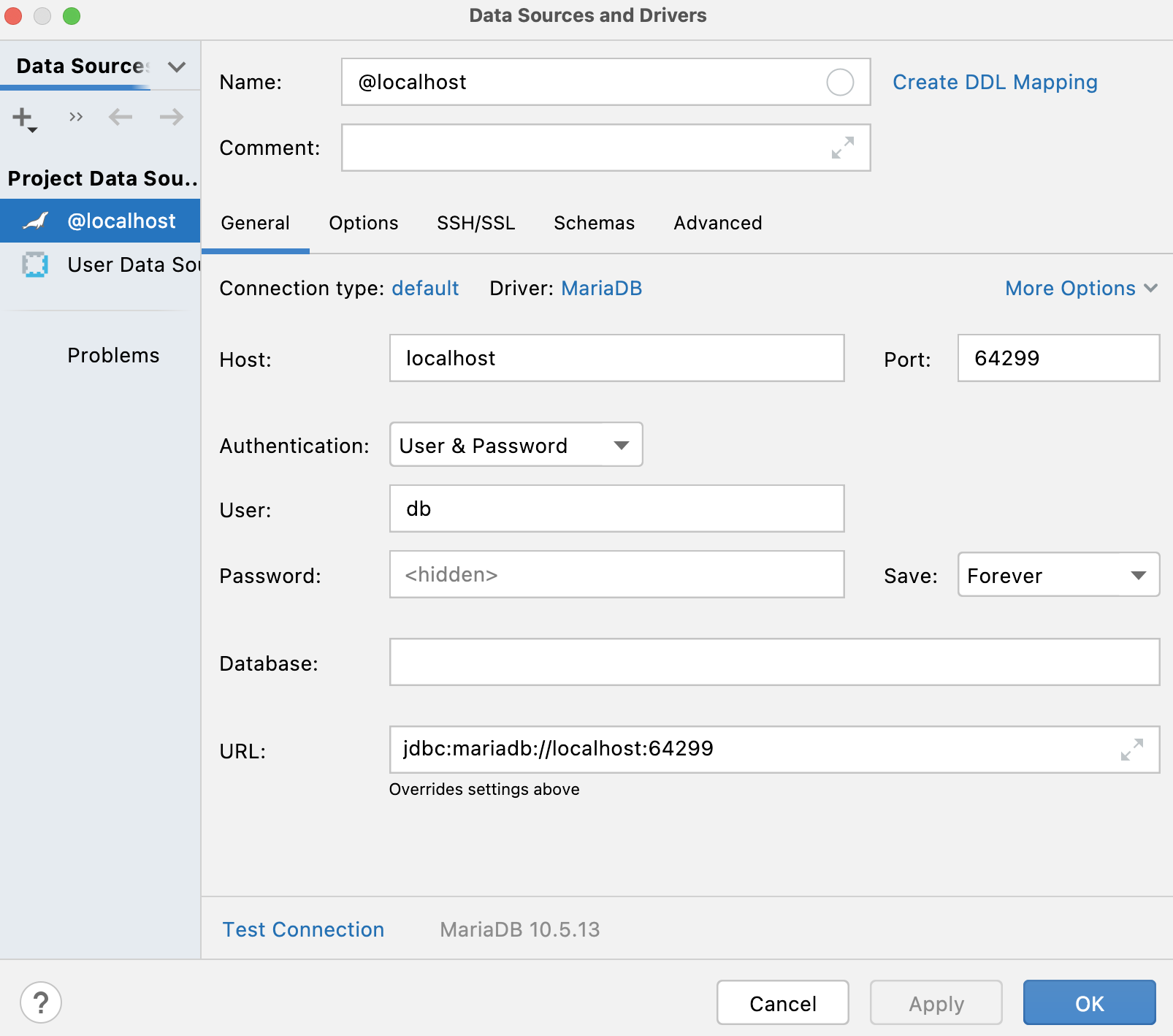
Task: Switch to the SSH/SSL tab
Action: [476, 223]
